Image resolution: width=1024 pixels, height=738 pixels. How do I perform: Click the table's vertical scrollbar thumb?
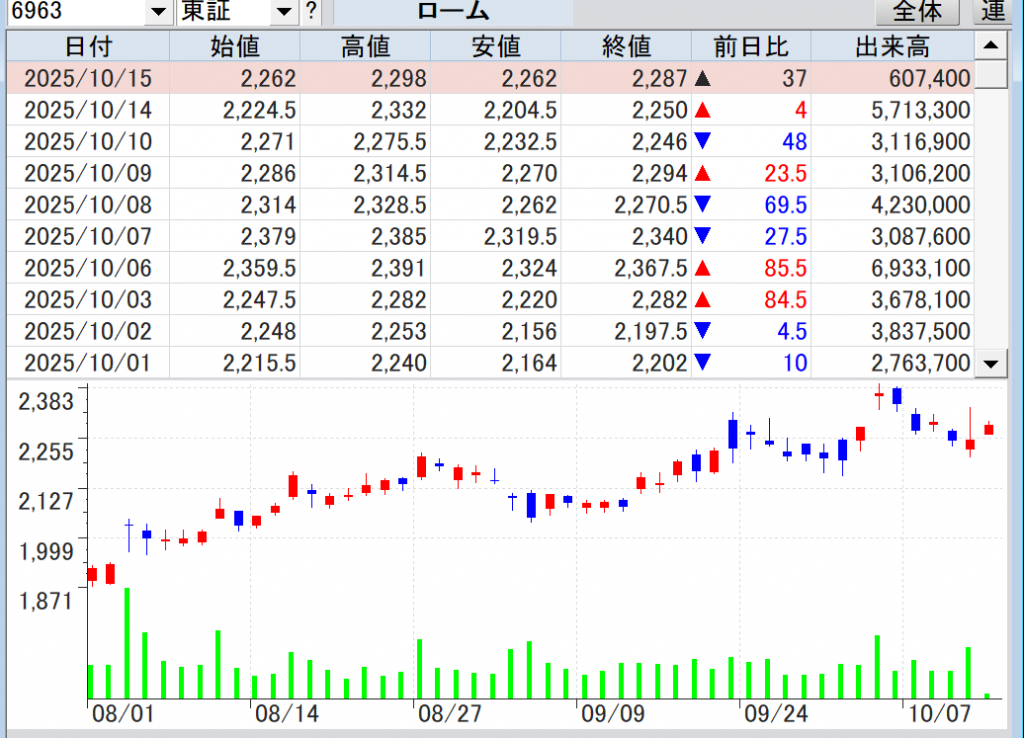(990, 75)
